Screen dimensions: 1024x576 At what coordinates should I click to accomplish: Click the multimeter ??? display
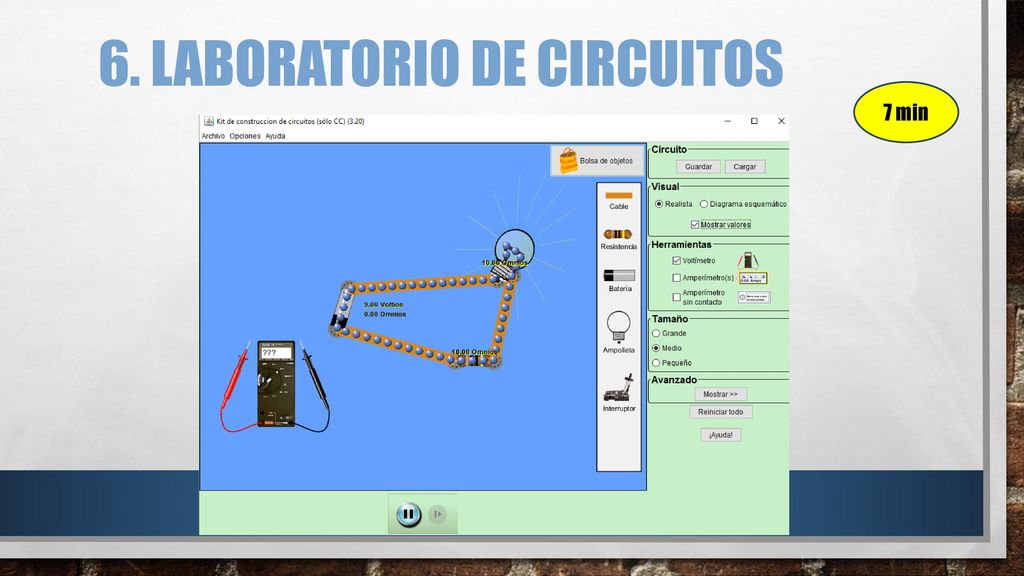(276, 353)
